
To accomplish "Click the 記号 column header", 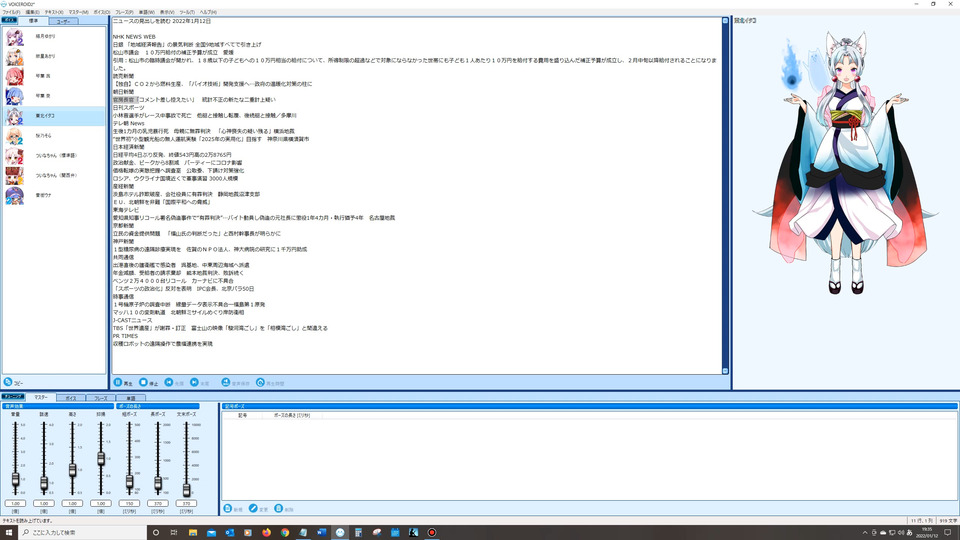I will (x=242, y=416).
